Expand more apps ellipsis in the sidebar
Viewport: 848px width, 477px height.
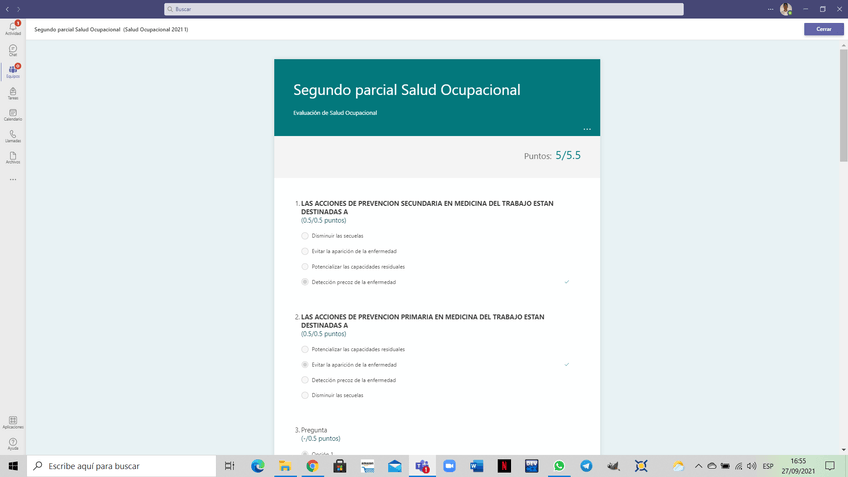(13, 180)
